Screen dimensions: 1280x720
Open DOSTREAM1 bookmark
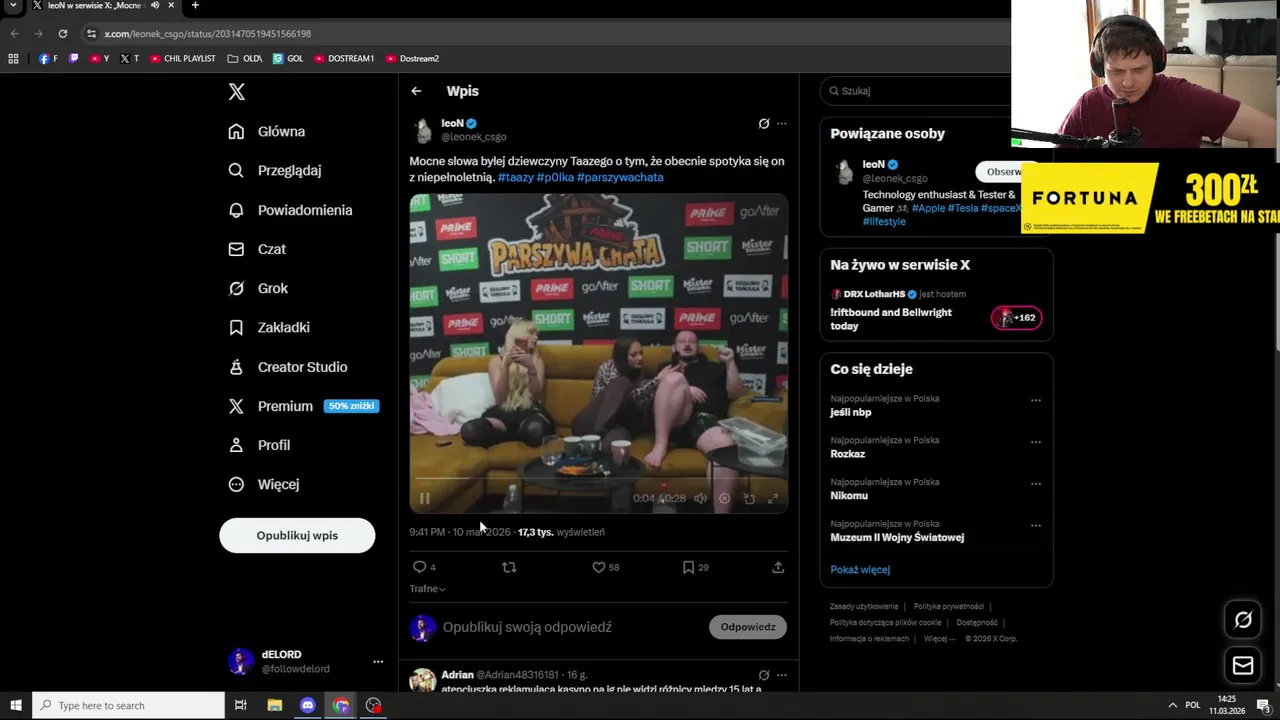[x=344, y=59]
